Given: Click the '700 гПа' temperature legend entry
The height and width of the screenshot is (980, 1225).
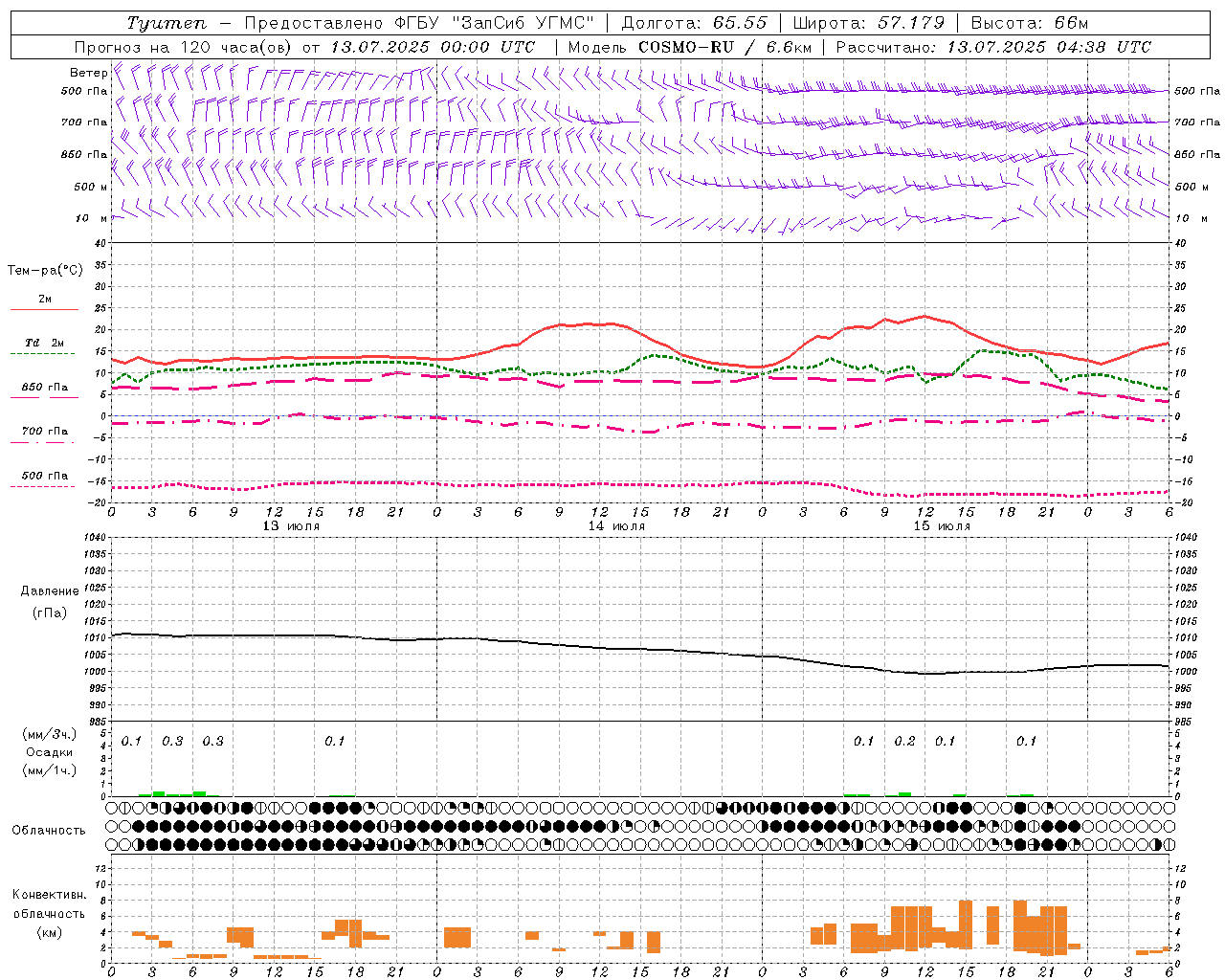Looking at the screenshot, I should click(45, 432).
